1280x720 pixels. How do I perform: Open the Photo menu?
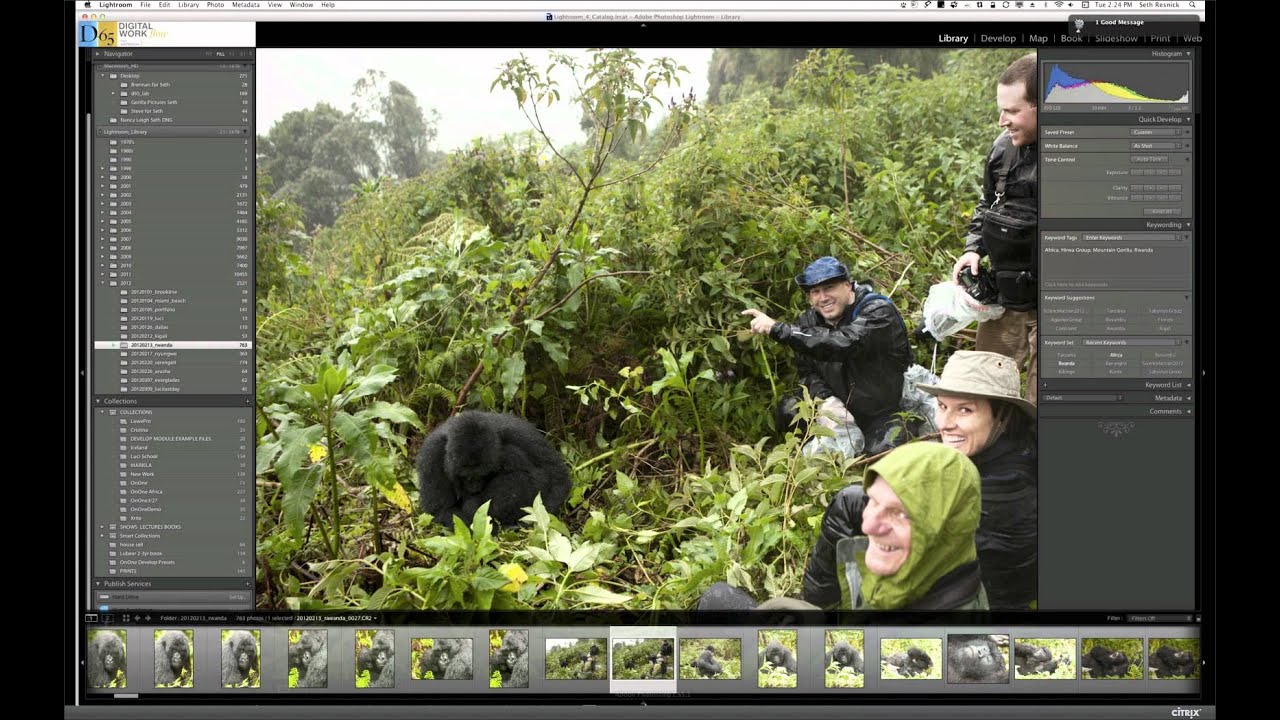[x=215, y=5]
